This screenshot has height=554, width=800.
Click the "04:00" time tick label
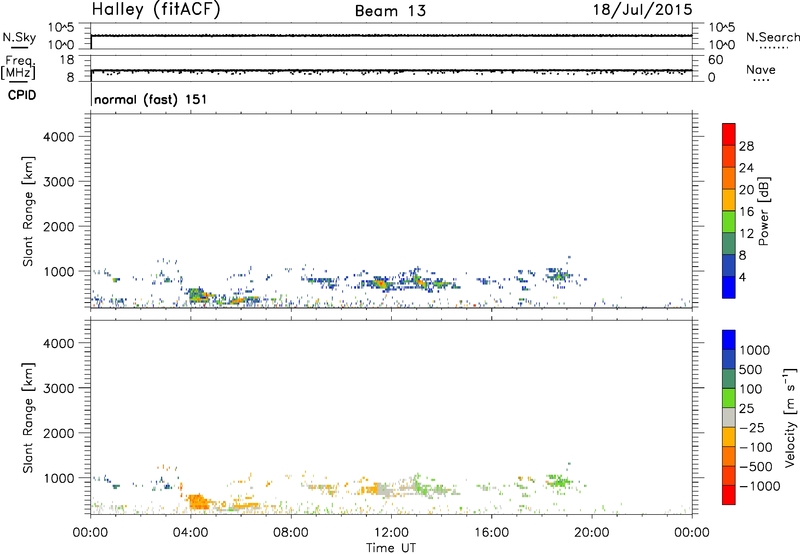tap(190, 533)
